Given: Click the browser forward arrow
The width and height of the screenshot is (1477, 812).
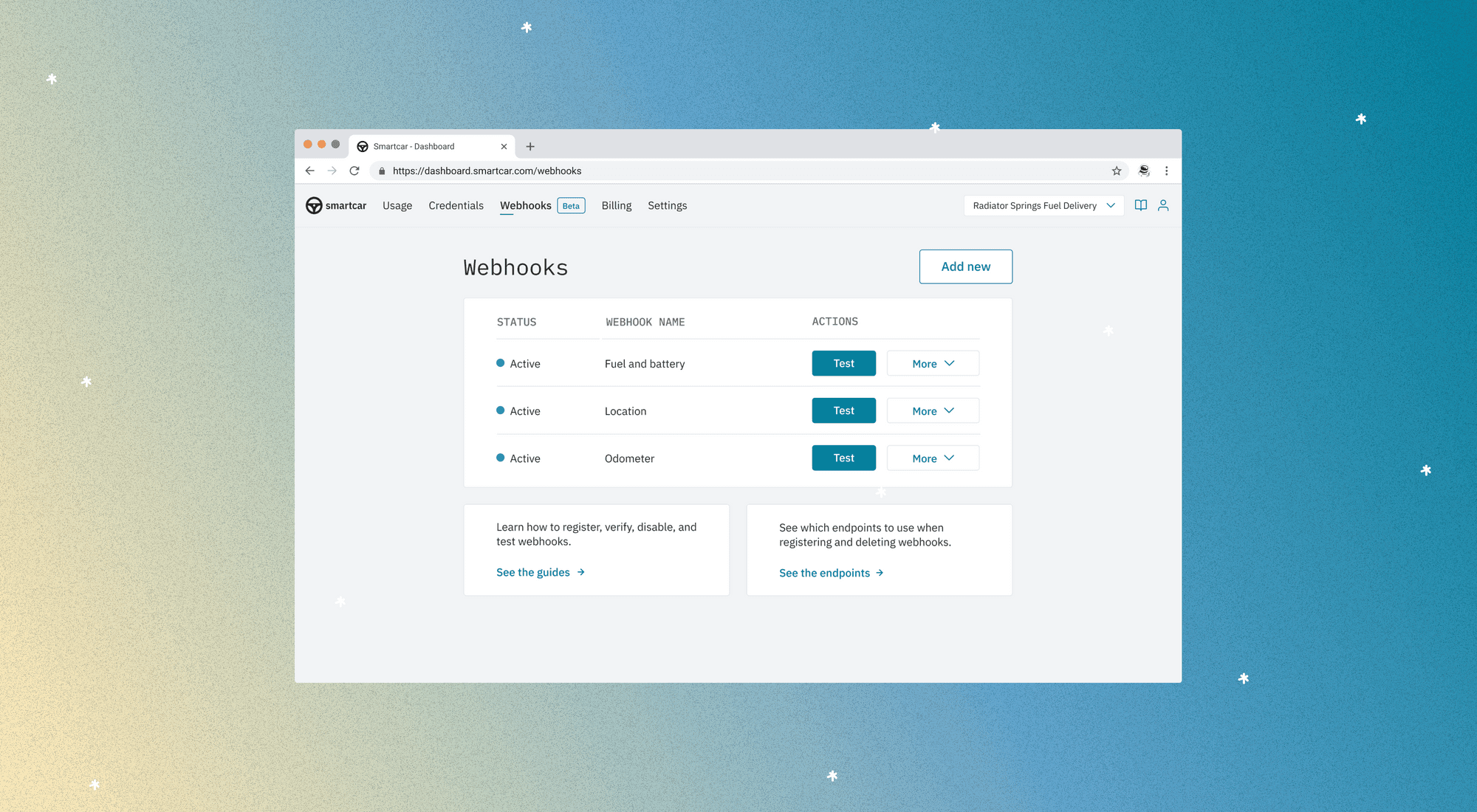Looking at the screenshot, I should pos(332,171).
